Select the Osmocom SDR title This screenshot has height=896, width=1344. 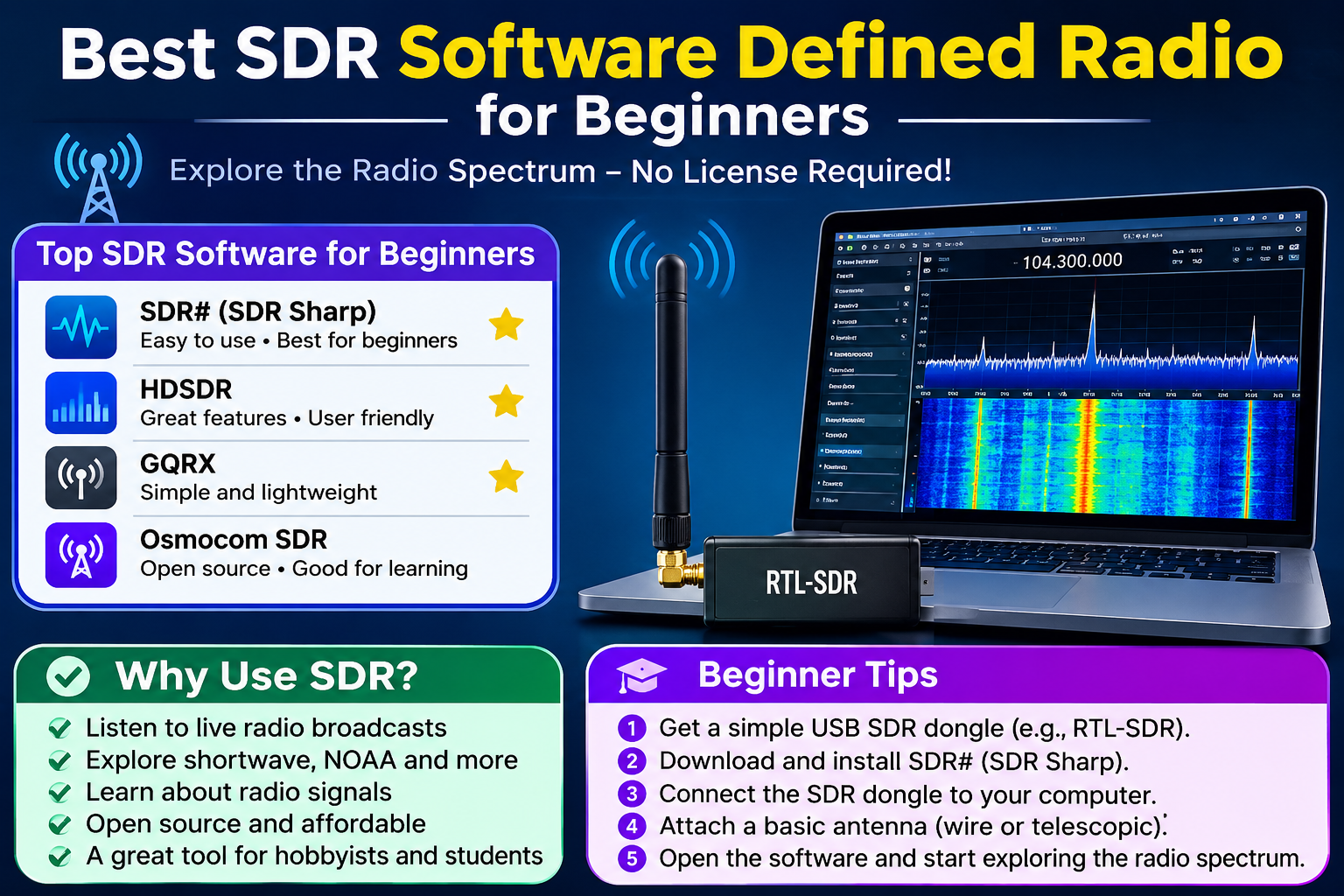tap(234, 539)
